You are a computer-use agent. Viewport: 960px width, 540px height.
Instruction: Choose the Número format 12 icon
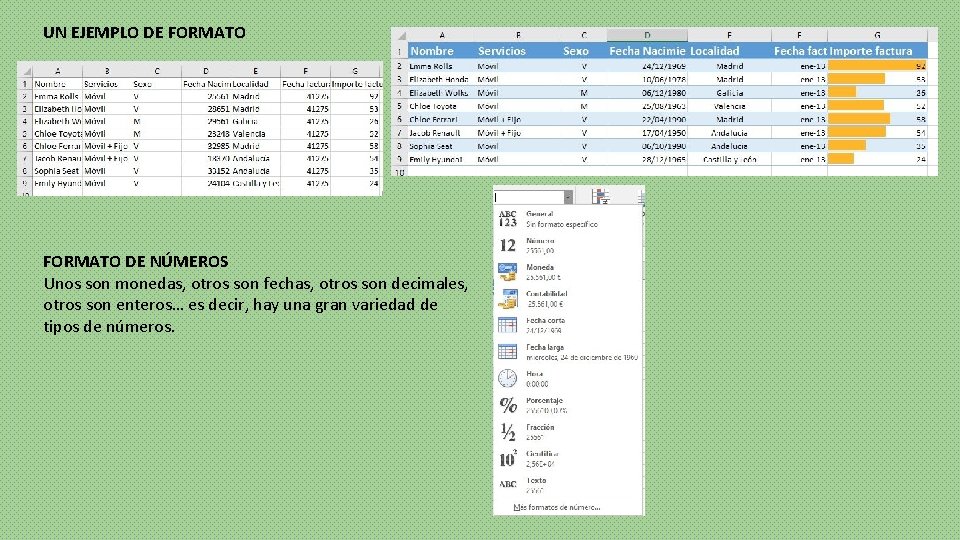[508, 246]
